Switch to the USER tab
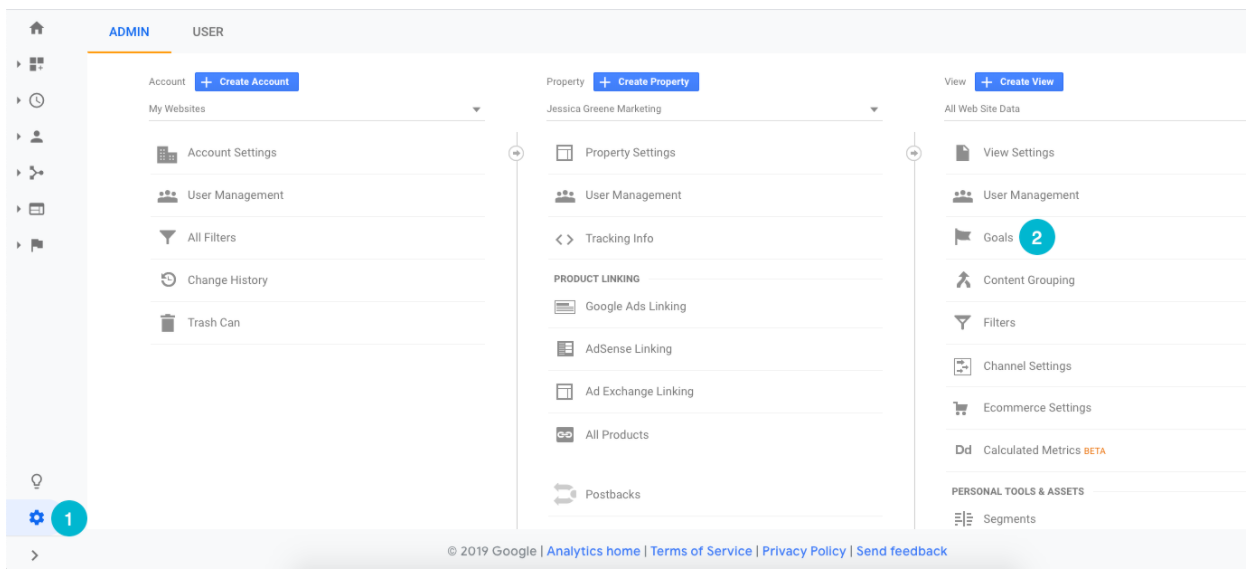The image size is (1255, 576). [x=208, y=32]
